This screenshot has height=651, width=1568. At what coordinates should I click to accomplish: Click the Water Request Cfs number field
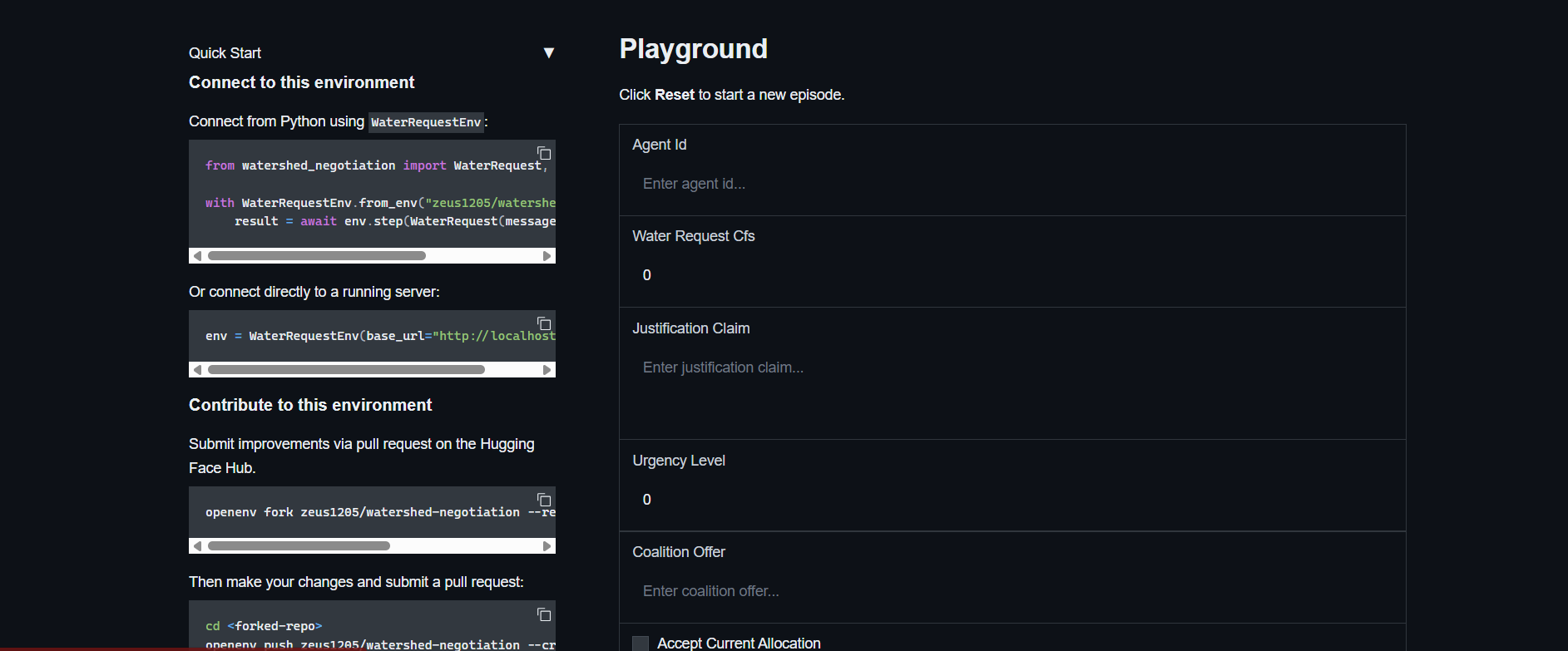pos(1012,275)
